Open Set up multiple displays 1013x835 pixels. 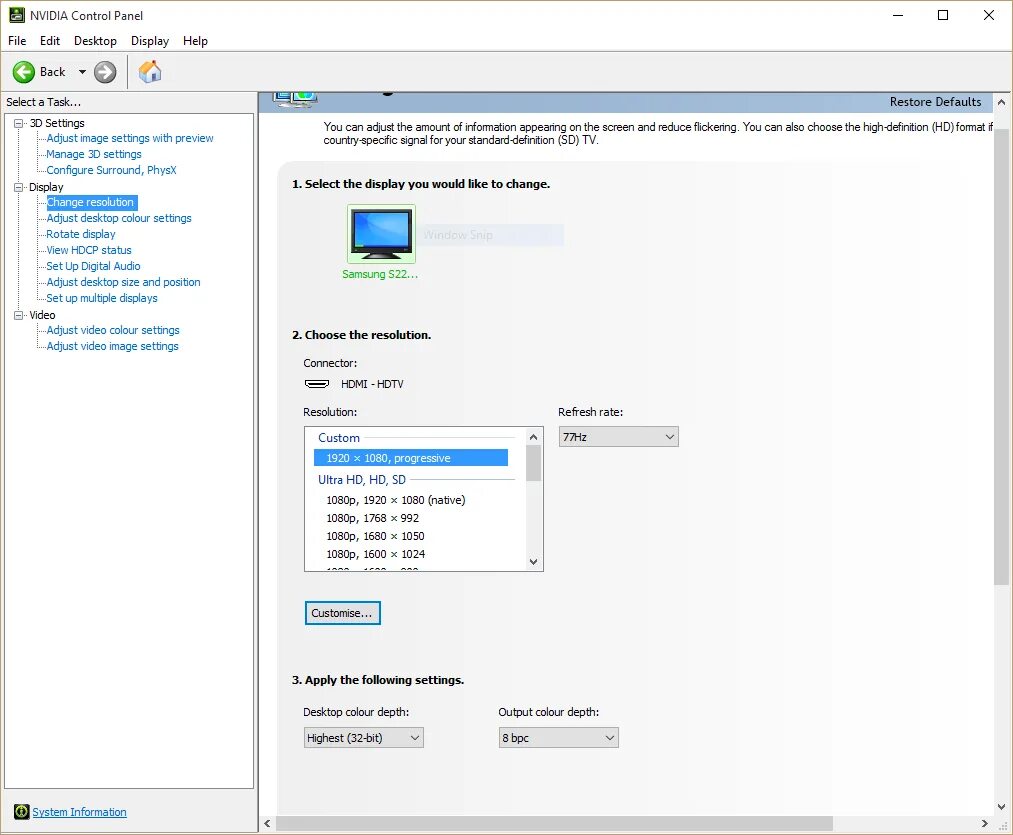click(x=101, y=298)
